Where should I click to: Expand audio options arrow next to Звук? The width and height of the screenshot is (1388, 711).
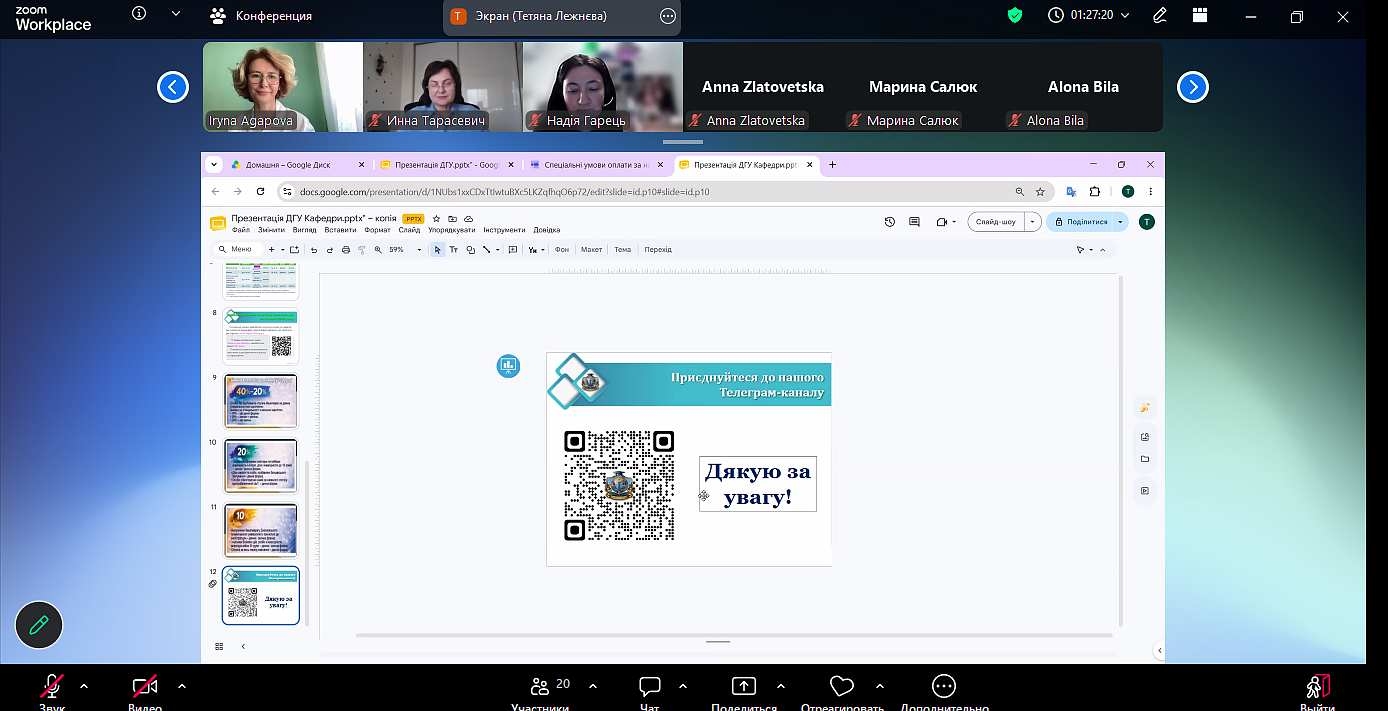pyautogui.click(x=84, y=686)
